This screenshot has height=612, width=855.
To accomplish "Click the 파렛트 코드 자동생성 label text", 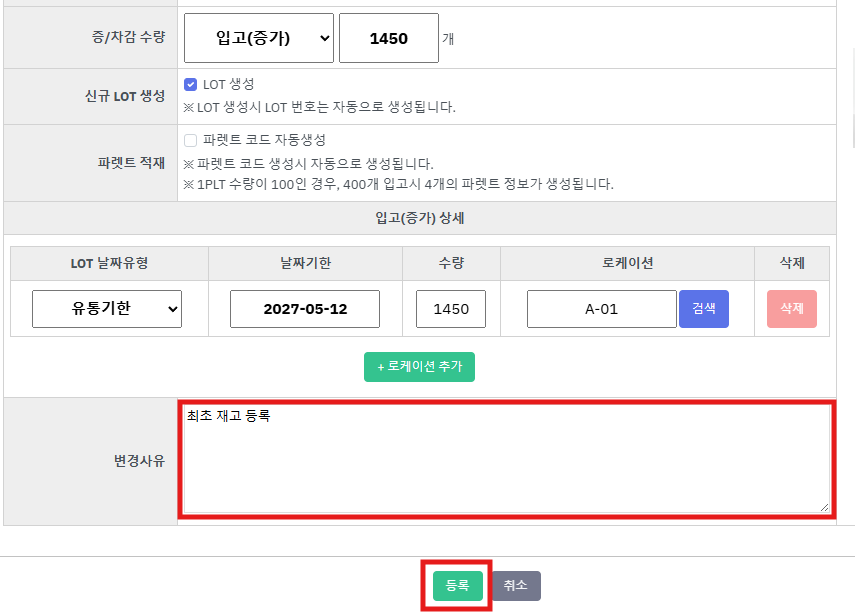I will (264, 141).
